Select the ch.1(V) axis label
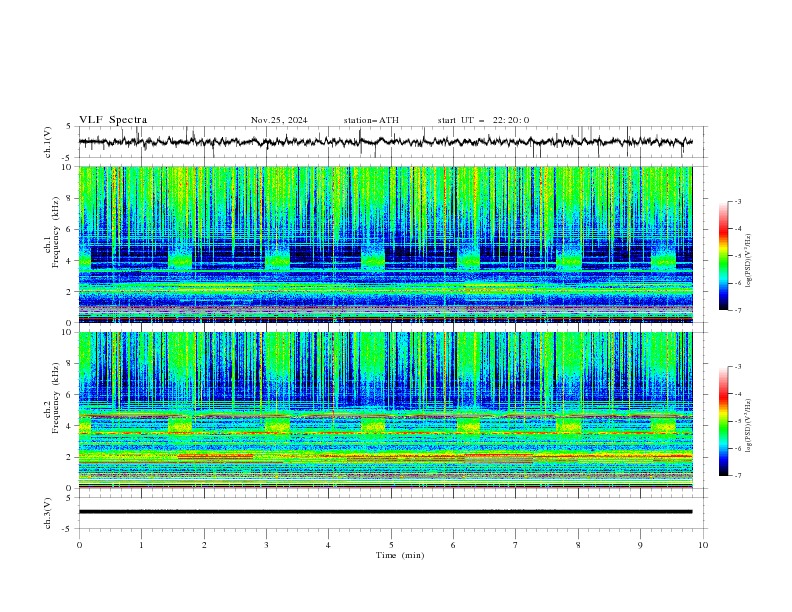The width and height of the screenshot is (792, 612). [x=48, y=142]
